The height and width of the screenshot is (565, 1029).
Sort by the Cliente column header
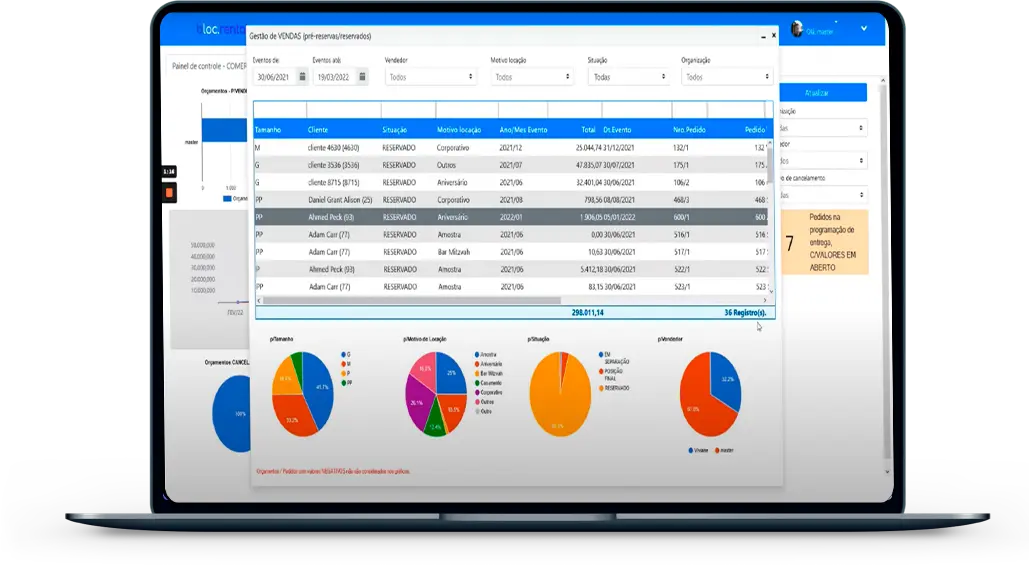318,130
